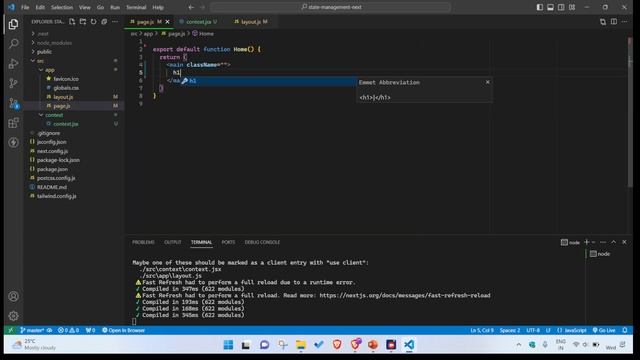Open the File menu
The height and width of the screenshot is (360, 640).
pyautogui.click(x=25, y=7)
